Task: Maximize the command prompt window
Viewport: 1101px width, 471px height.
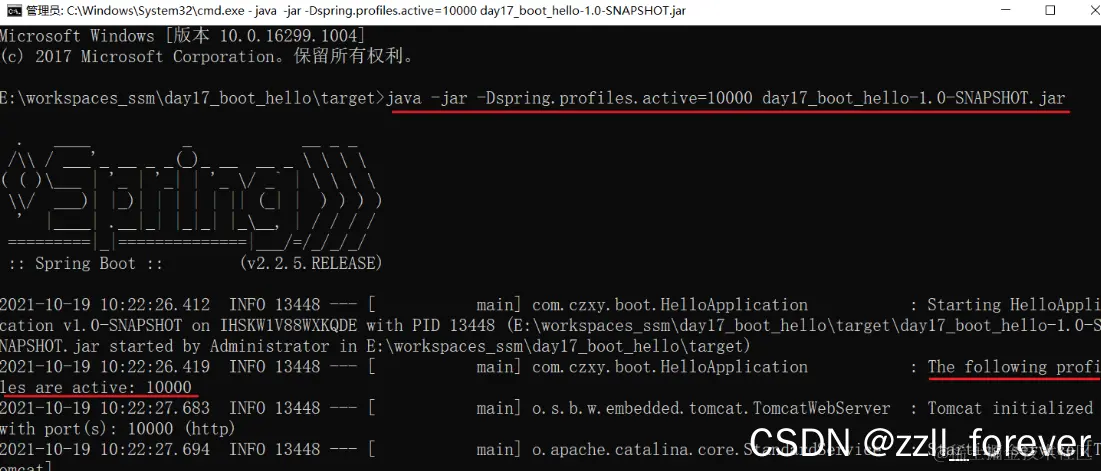Action: [1050, 11]
